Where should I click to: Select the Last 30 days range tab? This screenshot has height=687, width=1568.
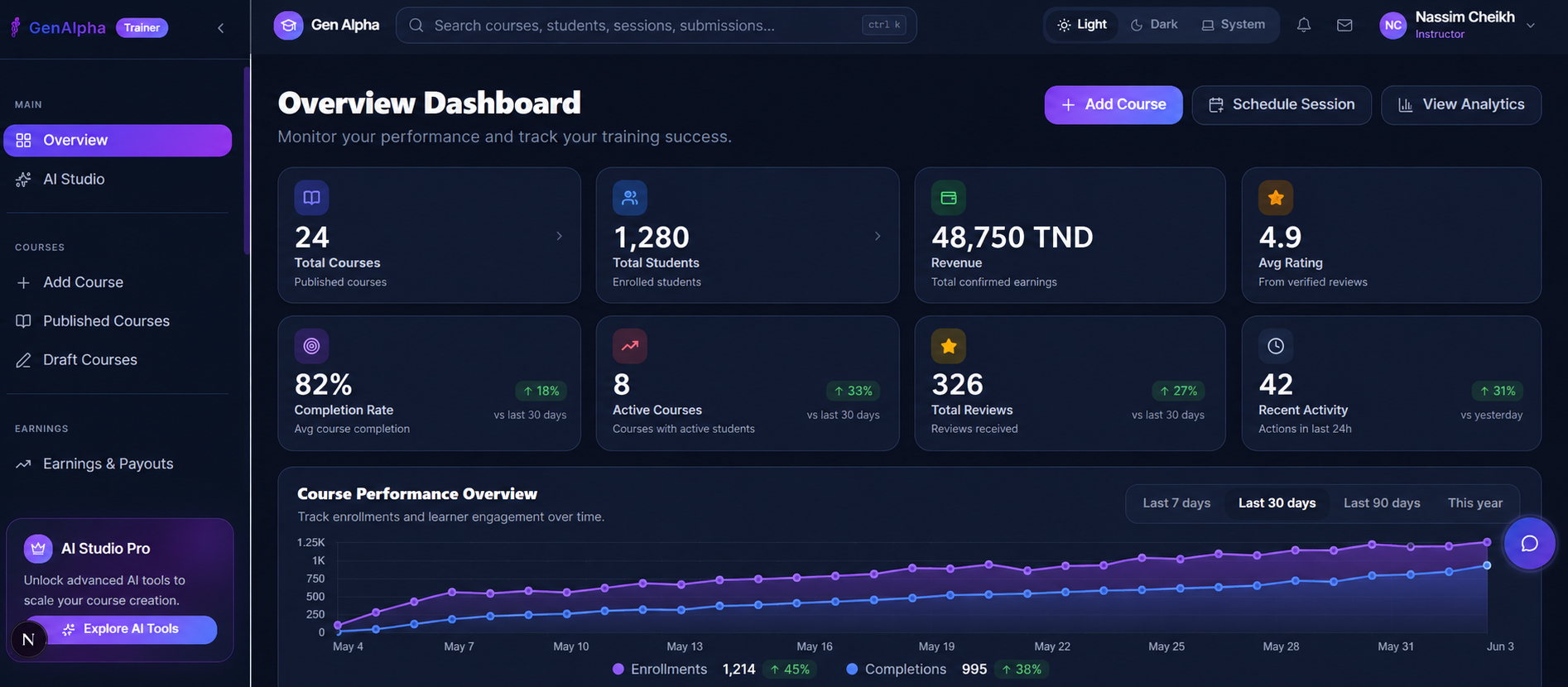point(1277,503)
